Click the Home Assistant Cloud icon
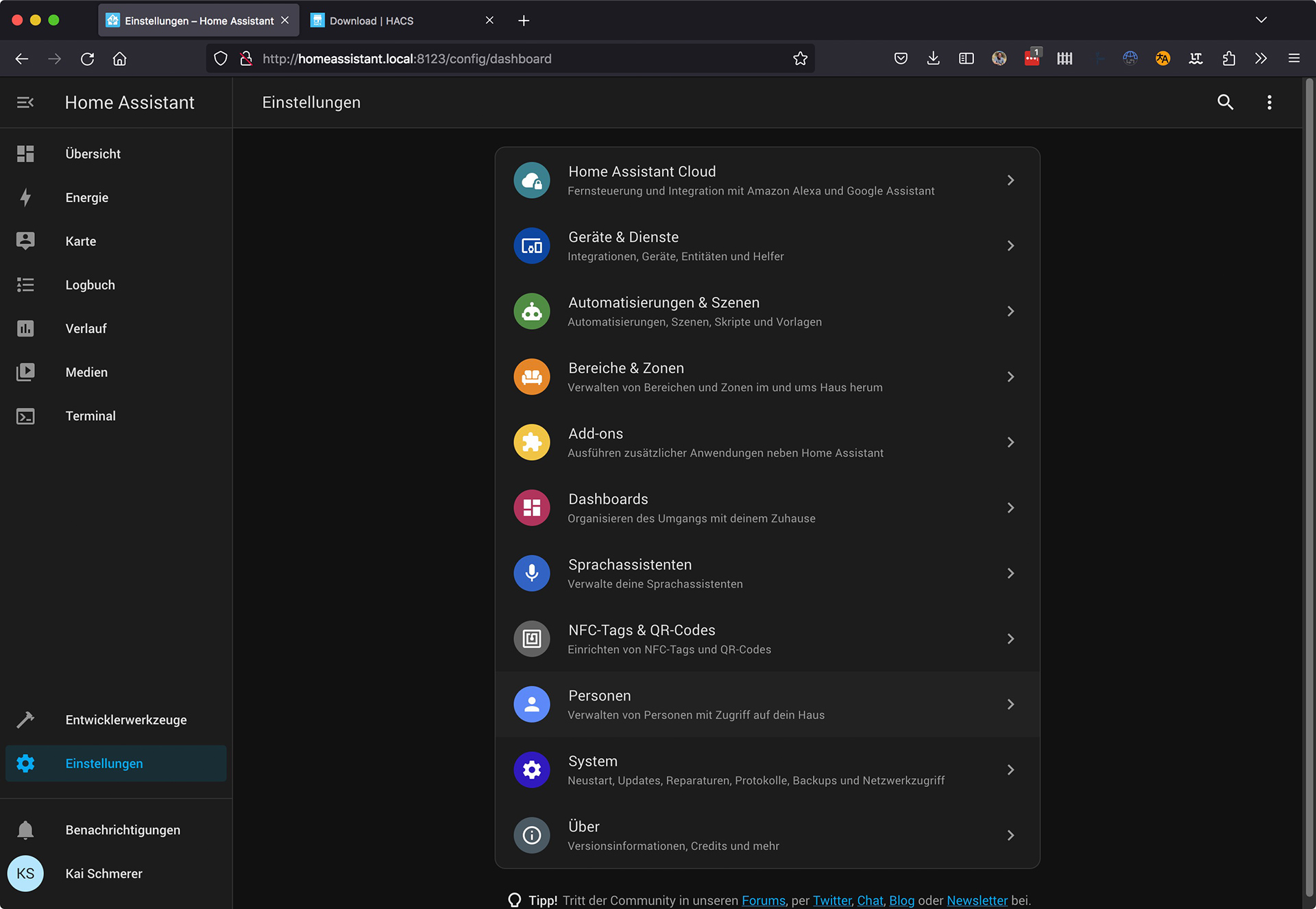This screenshot has width=1316, height=909. (532, 180)
